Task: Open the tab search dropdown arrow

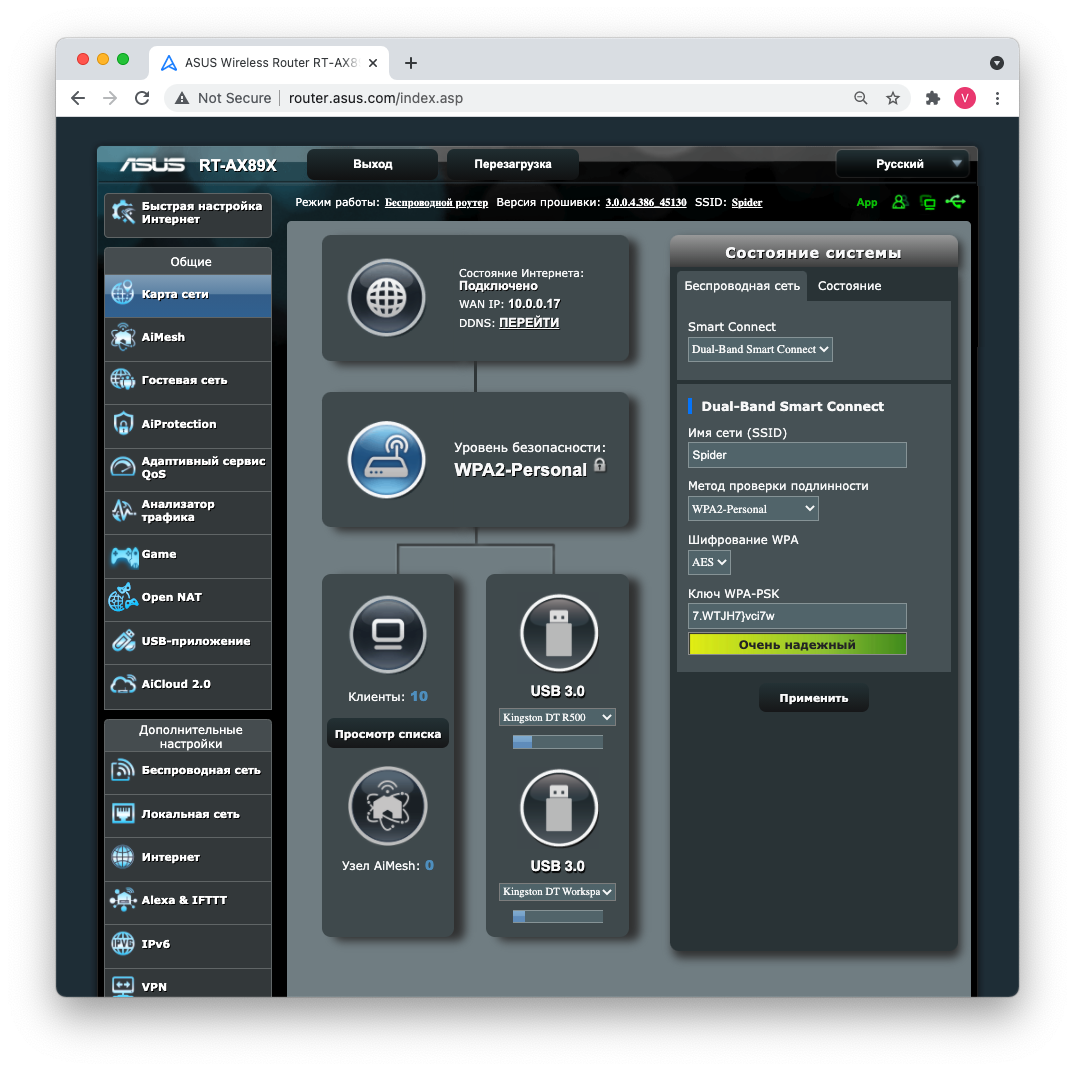Action: [997, 63]
